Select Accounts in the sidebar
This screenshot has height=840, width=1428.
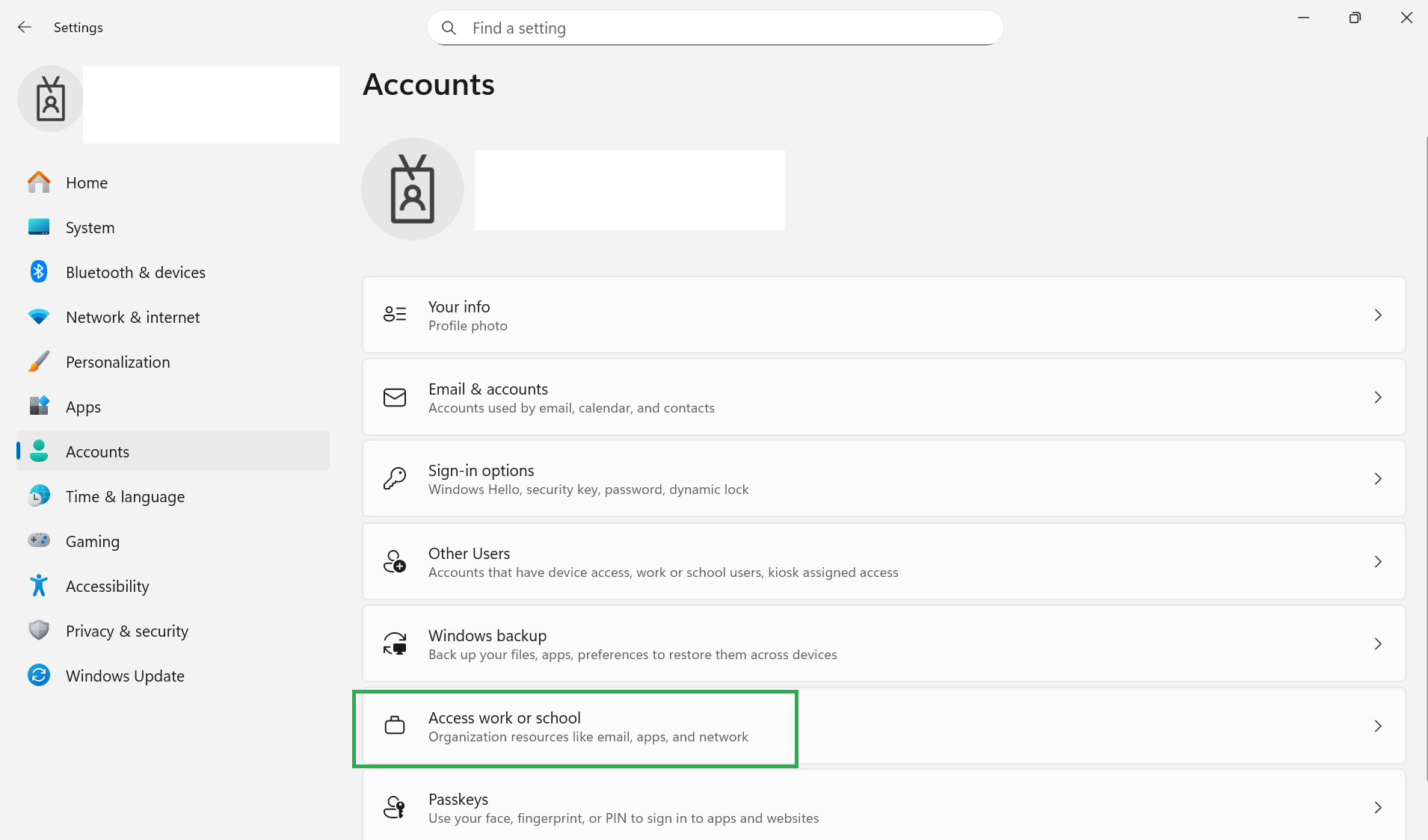pyautogui.click(x=173, y=451)
